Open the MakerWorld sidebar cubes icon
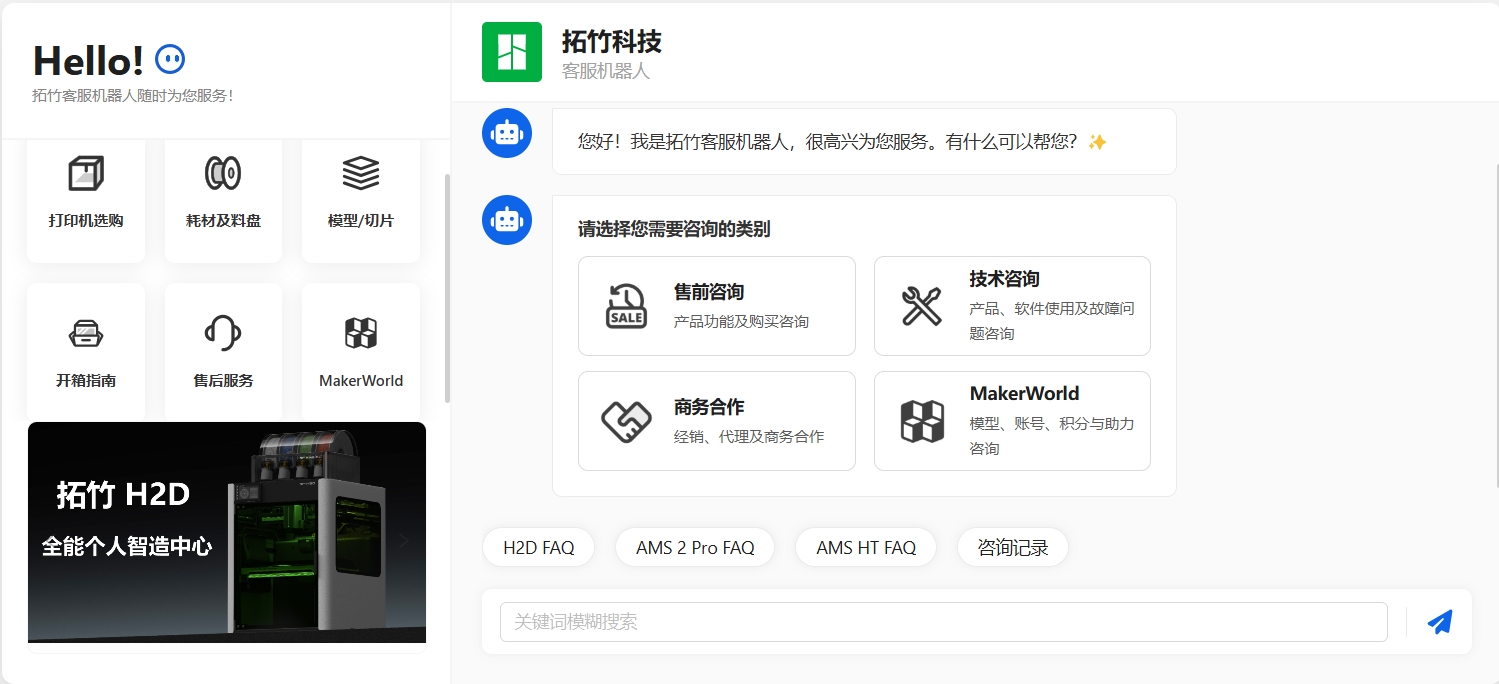The width and height of the screenshot is (1499, 684). coord(361,333)
